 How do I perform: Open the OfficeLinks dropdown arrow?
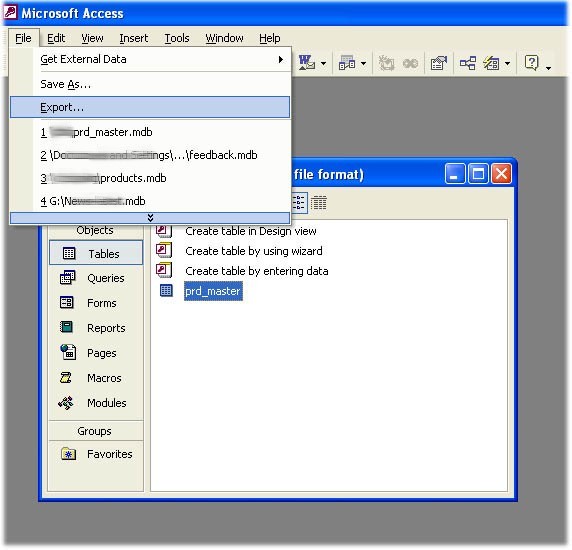pyautogui.click(x=324, y=63)
